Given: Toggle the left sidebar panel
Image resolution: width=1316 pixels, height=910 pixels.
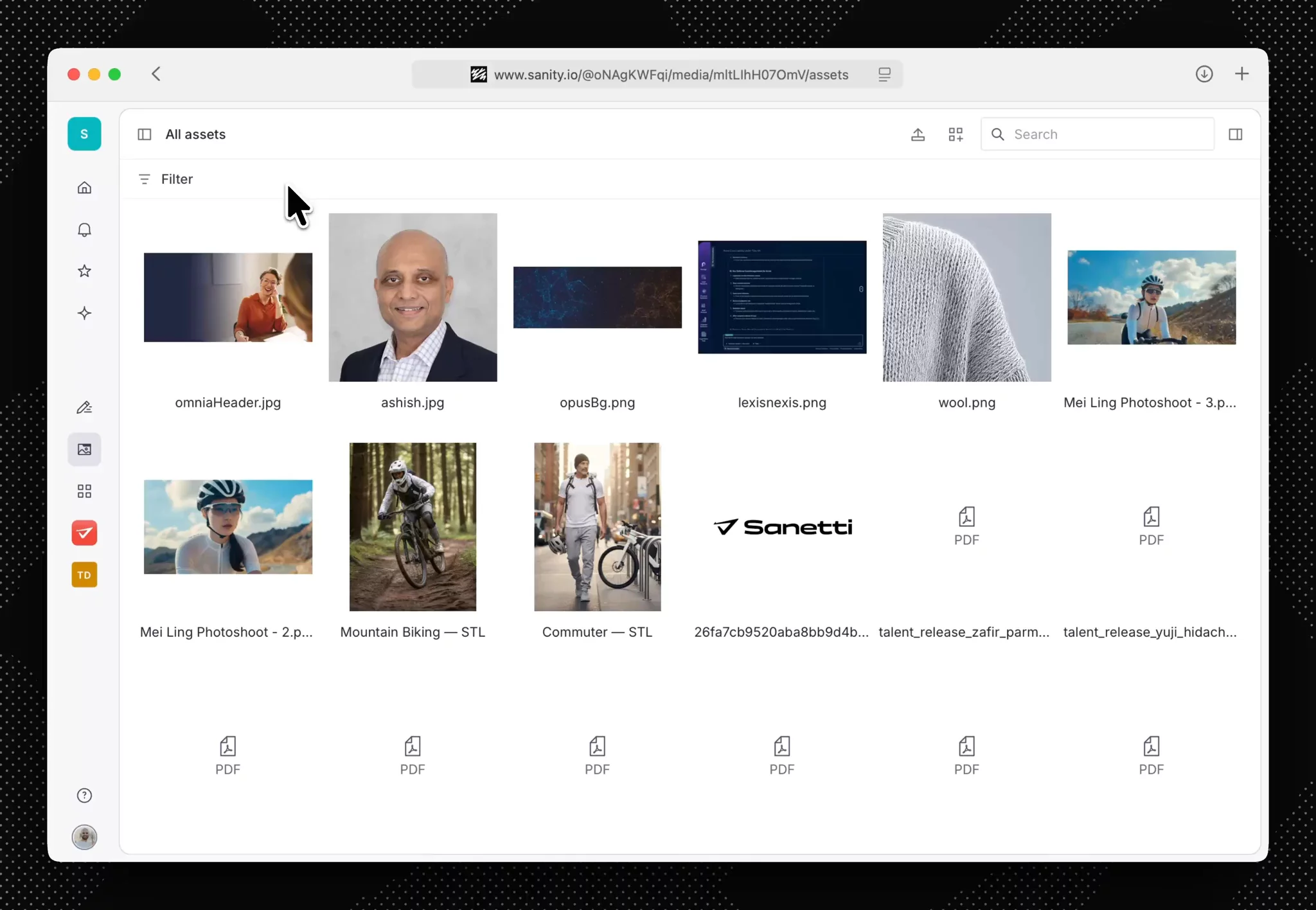Looking at the screenshot, I should pos(145,134).
